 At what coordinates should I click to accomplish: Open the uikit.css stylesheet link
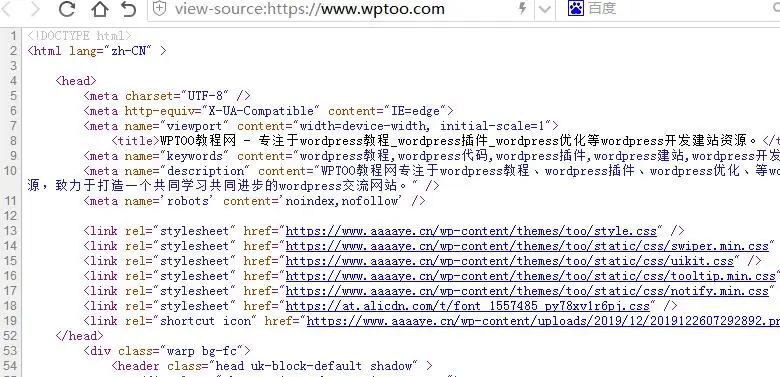pos(509,261)
